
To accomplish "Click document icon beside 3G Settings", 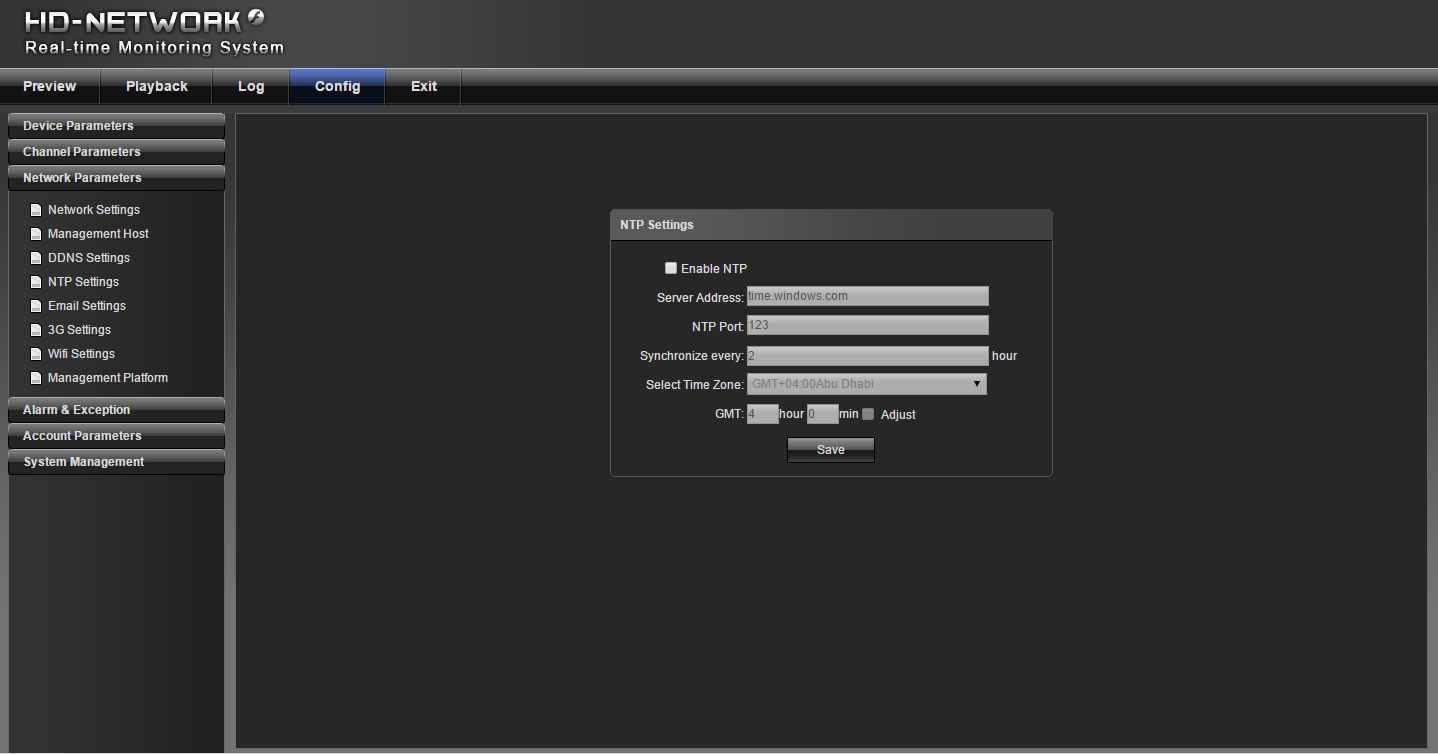I will coord(36,330).
